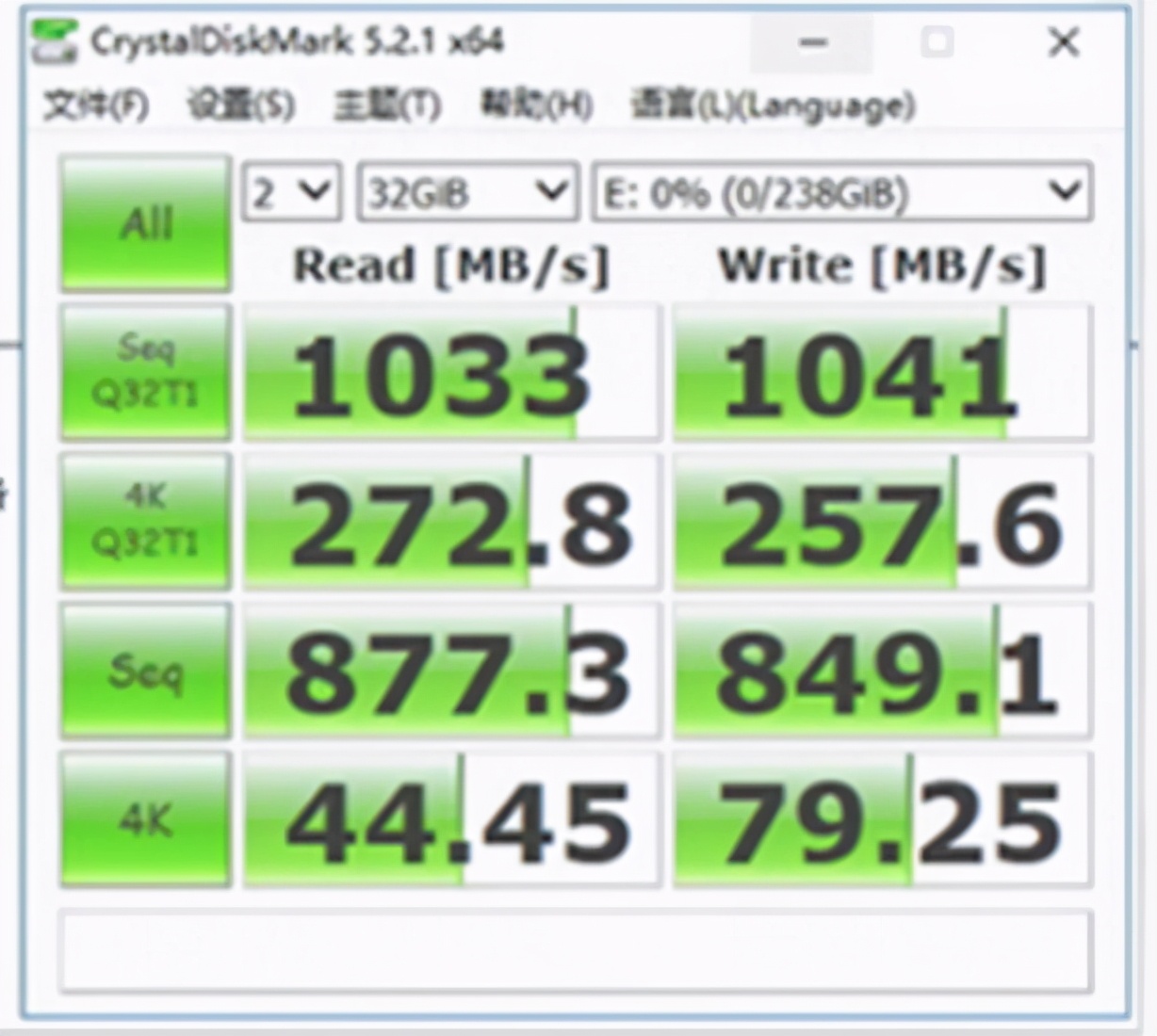The image size is (1157, 1036).
Task: Start the 4K Q32T1 benchmark
Action: click(143, 521)
